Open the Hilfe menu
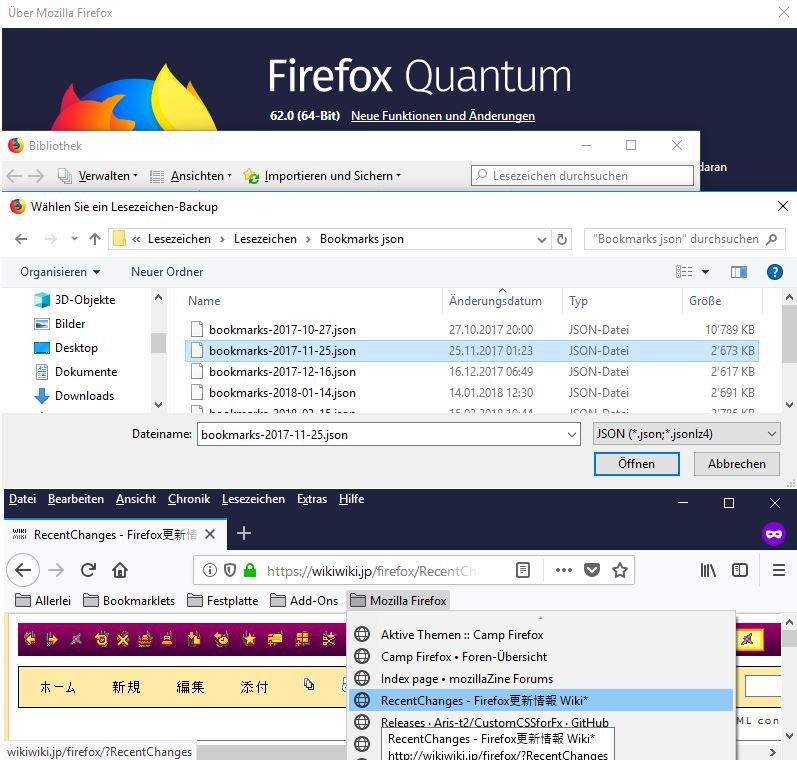This screenshot has height=760, width=797. [x=351, y=499]
